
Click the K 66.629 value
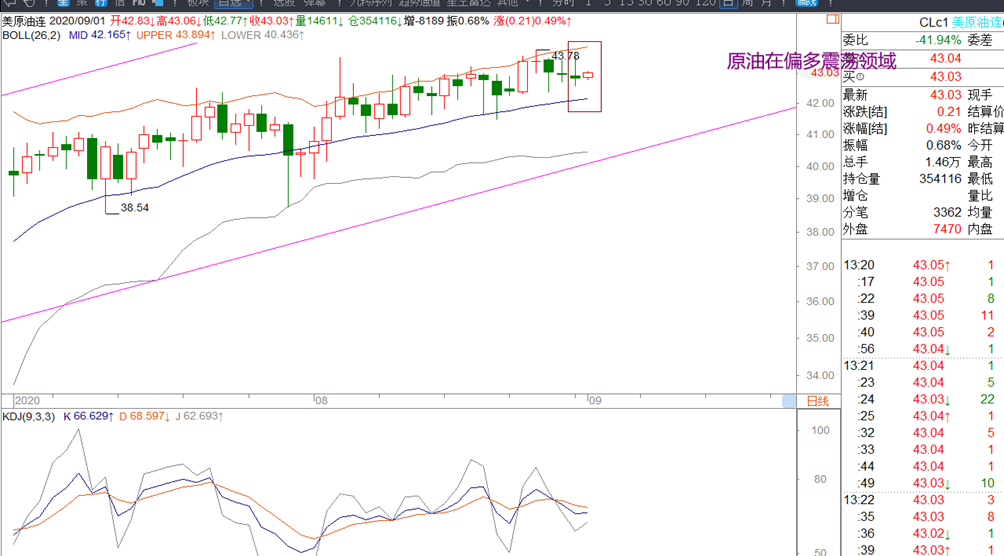pyautogui.click(x=88, y=416)
